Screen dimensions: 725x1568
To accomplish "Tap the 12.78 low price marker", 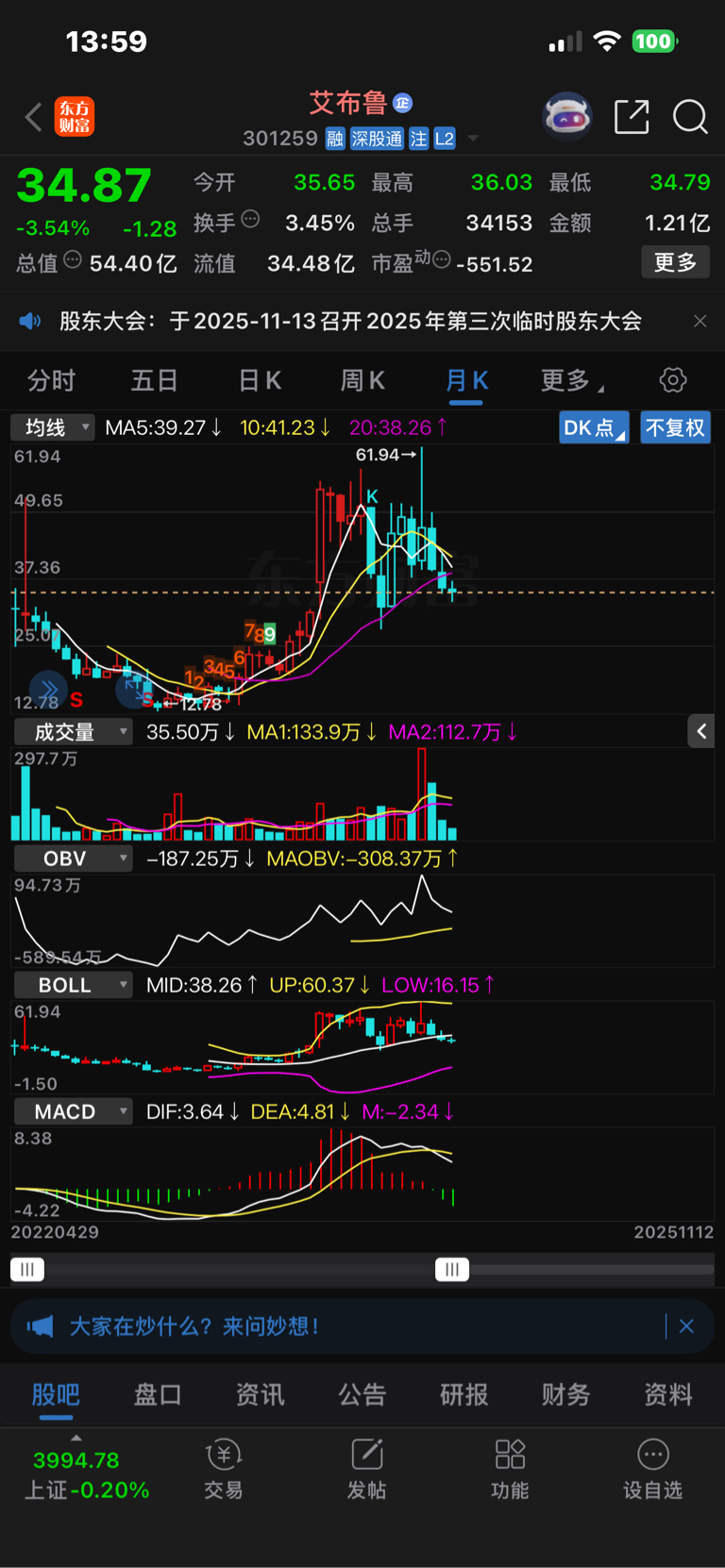I will (194, 704).
